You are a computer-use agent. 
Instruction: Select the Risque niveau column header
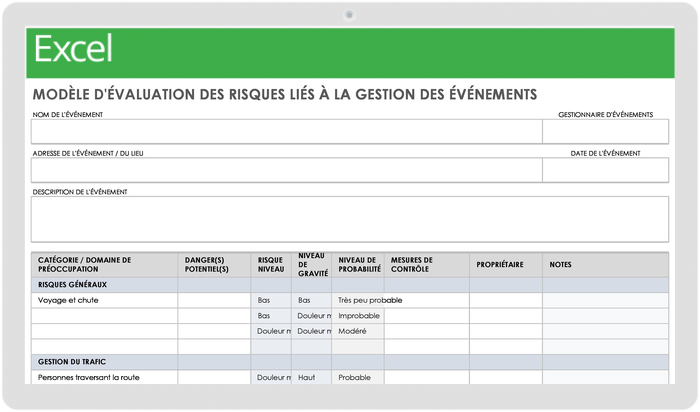(271, 265)
